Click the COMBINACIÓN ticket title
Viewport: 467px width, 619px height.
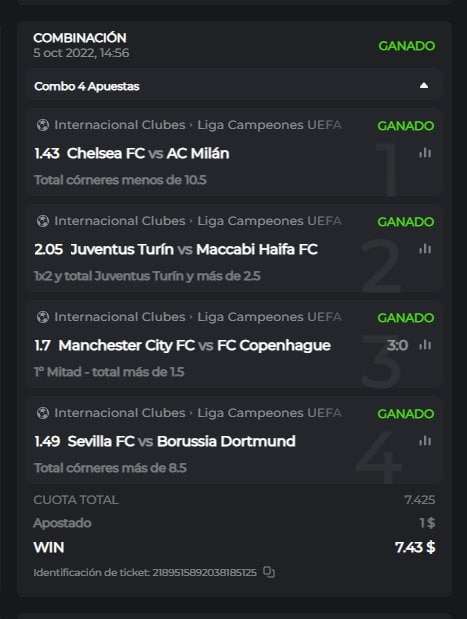pyautogui.click(x=80, y=38)
